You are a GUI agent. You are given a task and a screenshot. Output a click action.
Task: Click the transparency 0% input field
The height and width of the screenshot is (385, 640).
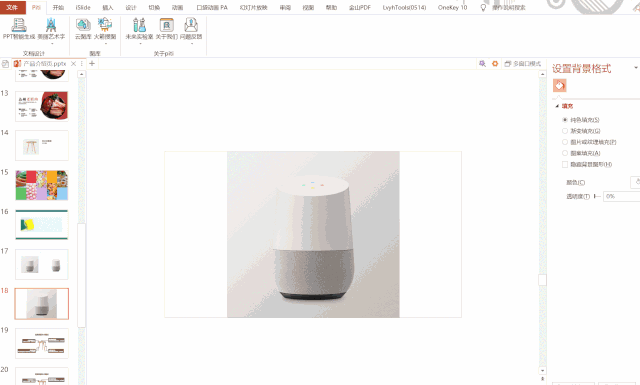[x=622, y=196]
